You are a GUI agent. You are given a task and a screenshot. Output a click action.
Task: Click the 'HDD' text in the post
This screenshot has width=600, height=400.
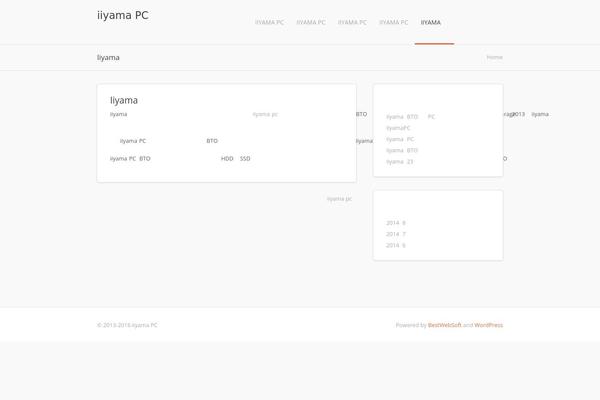click(x=227, y=158)
